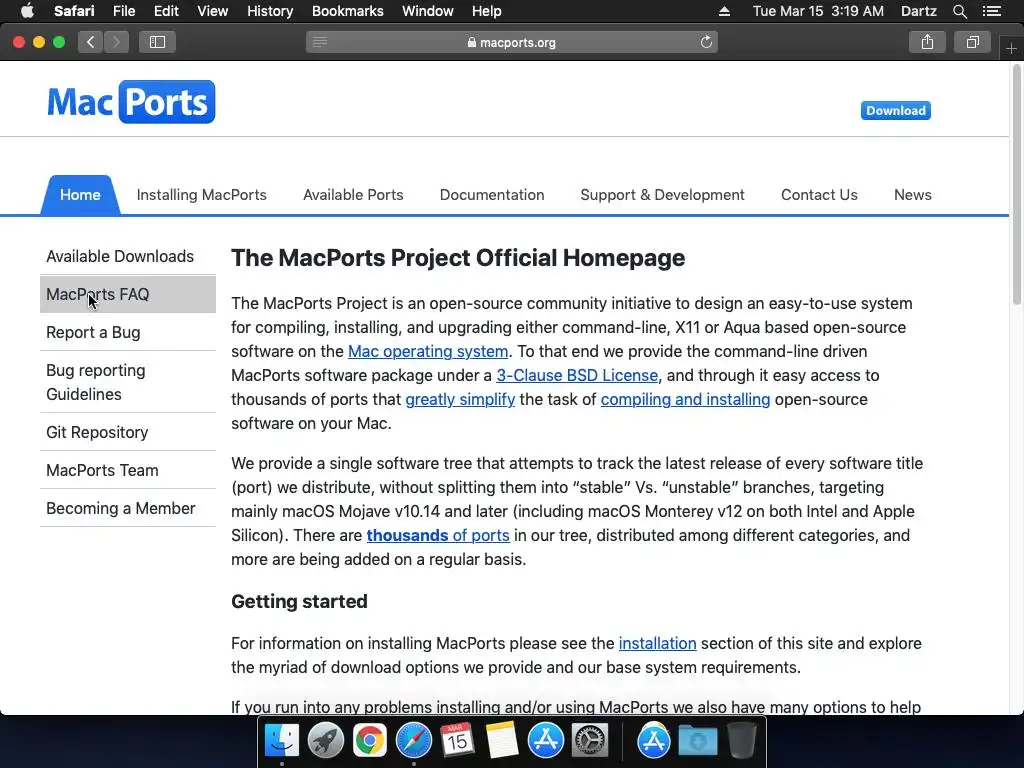
Task: Open the Help menu
Action: click(x=487, y=11)
